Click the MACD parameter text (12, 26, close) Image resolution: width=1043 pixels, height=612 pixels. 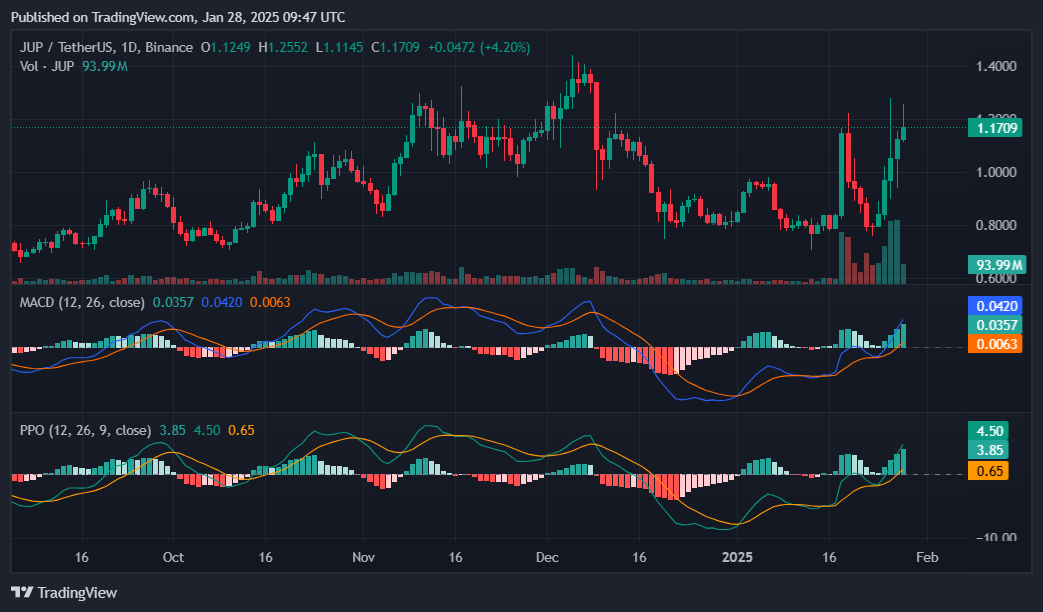[102, 301]
